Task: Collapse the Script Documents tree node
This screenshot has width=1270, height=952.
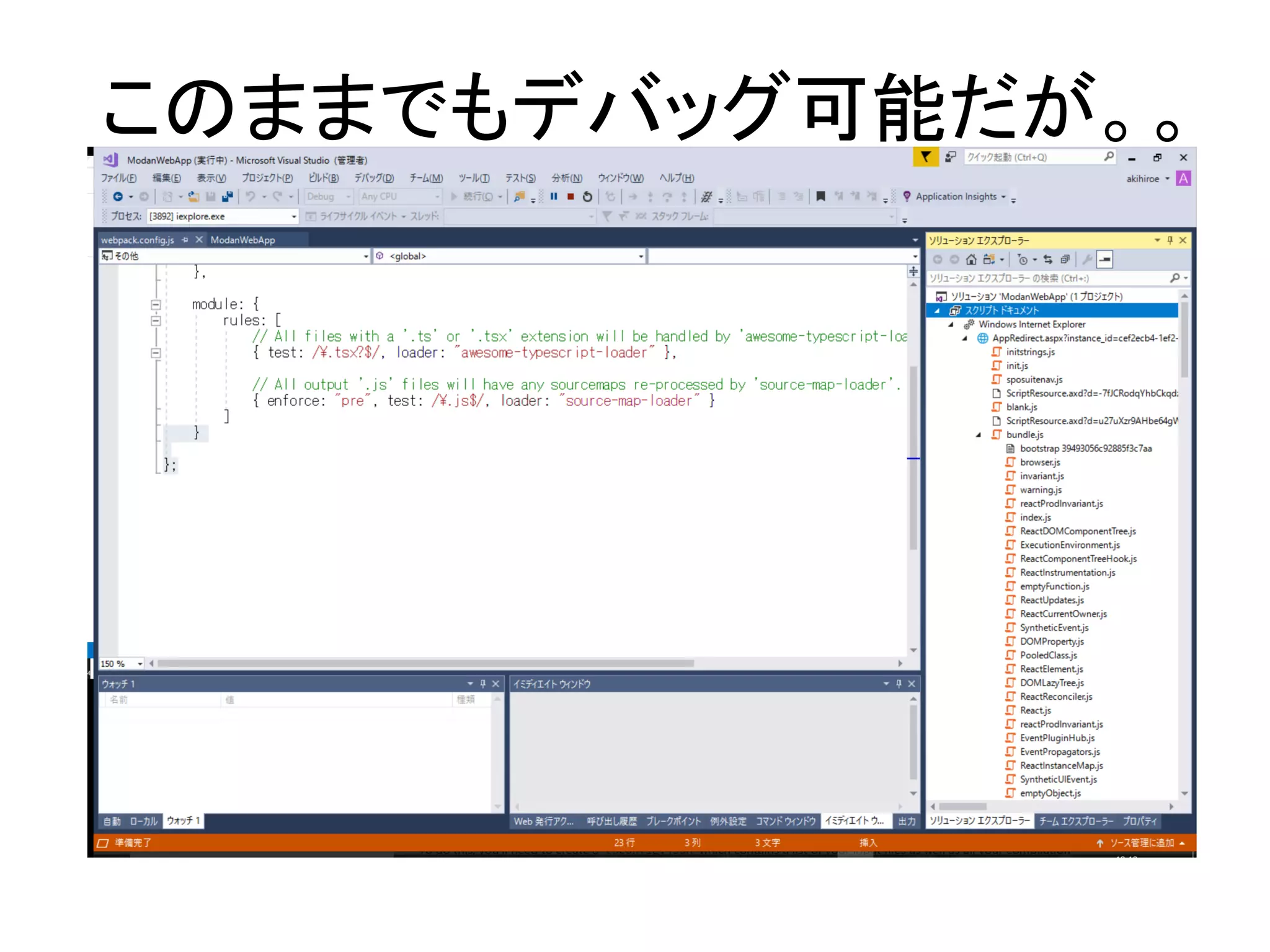Action: 937,311
